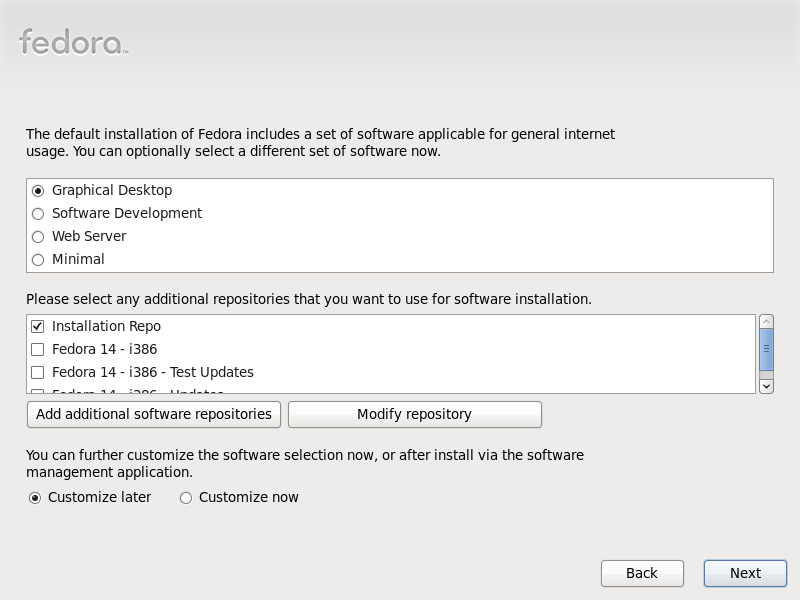Click the 'Fedora 14 - i386 - Test Updates' label
This screenshot has width=800, height=600.
pos(153,372)
